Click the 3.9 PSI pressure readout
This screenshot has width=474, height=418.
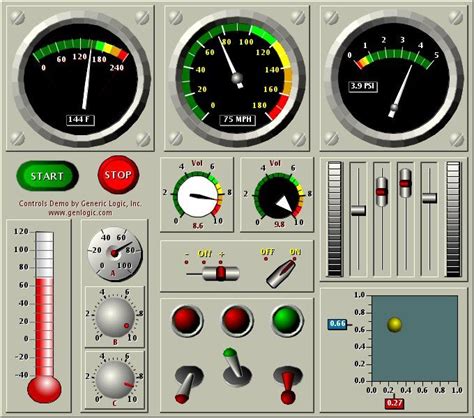pyautogui.click(x=363, y=86)
